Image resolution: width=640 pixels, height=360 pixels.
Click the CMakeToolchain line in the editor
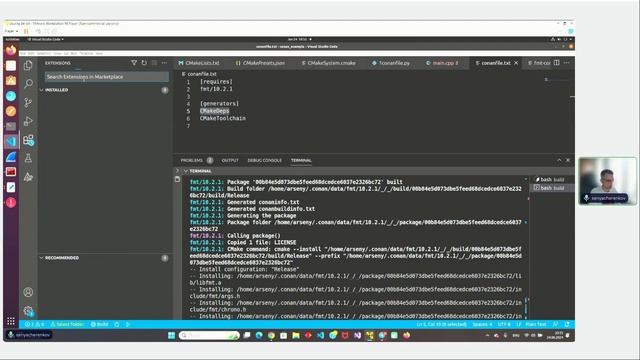(x=222, y=118)
